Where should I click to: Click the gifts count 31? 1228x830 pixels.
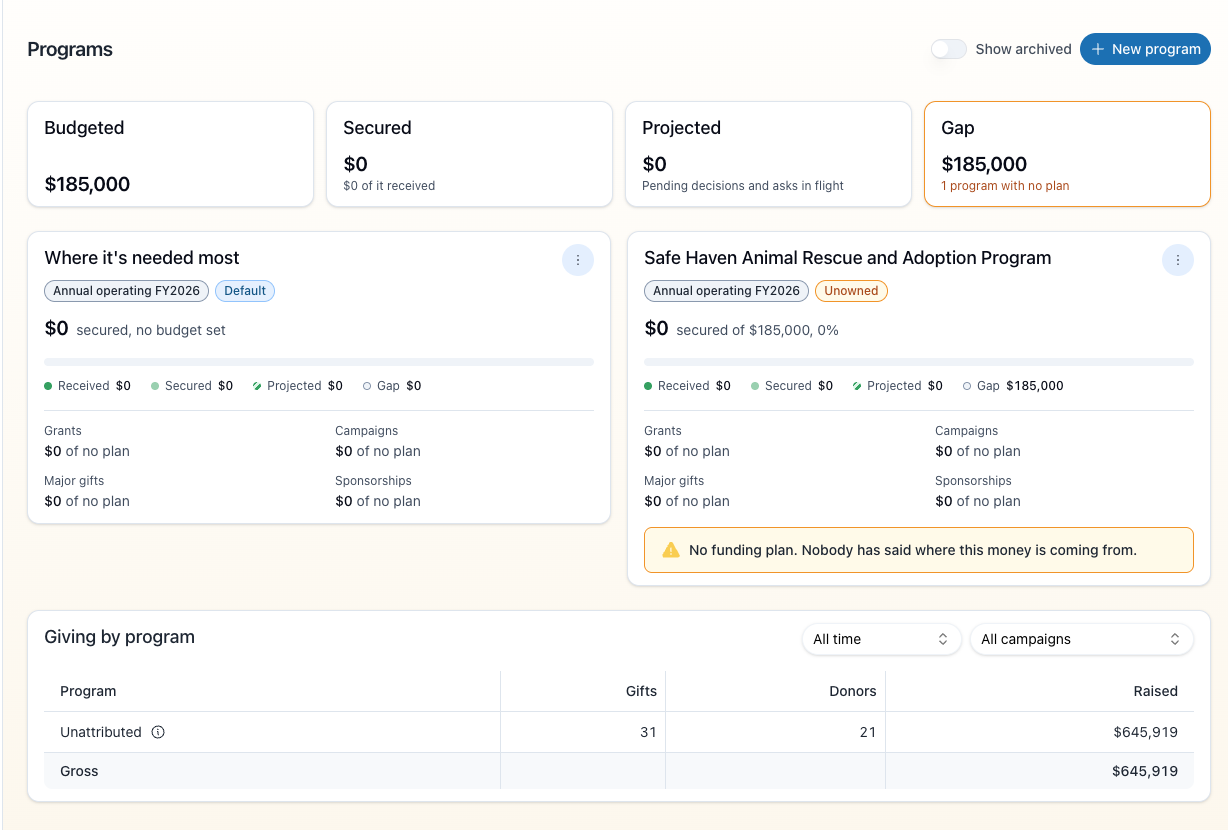coord(648,732)
